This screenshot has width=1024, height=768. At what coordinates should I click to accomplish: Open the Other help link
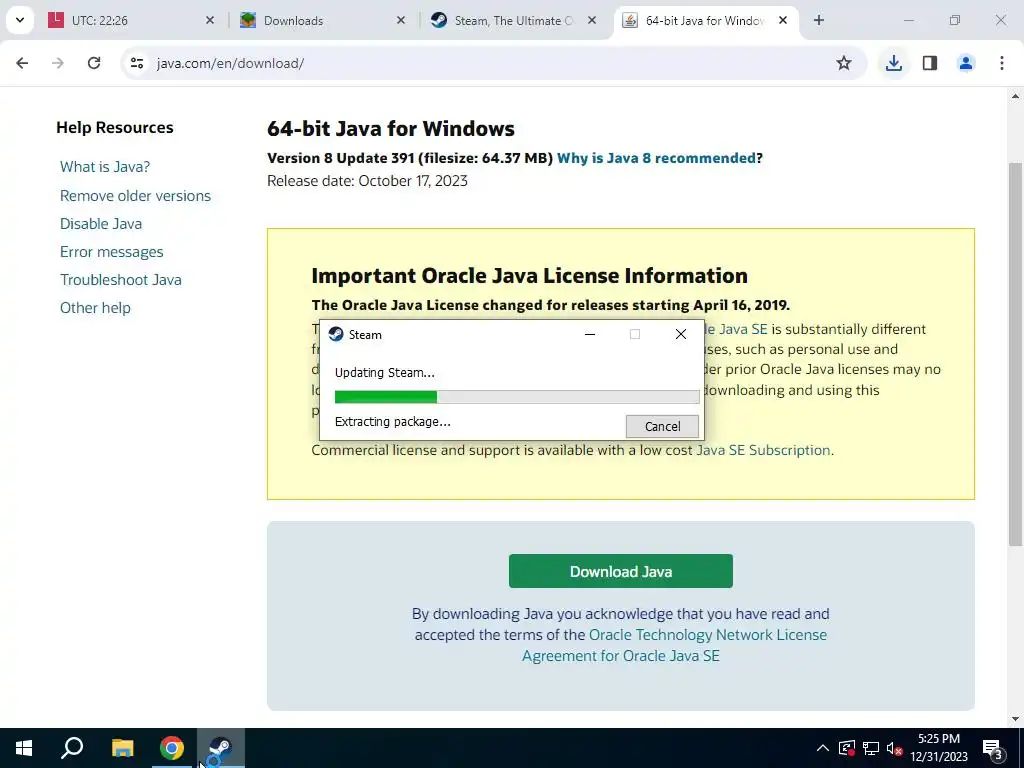(95, 308)
